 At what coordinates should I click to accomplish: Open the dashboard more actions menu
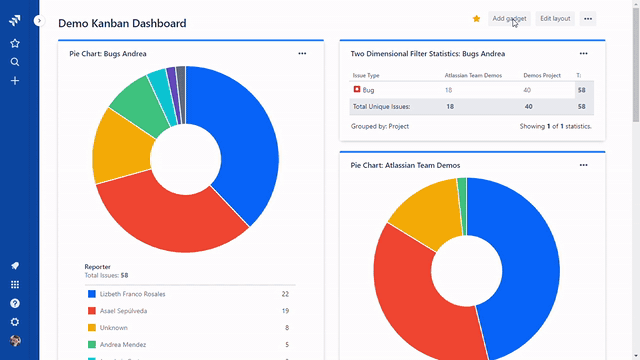(x=588, y=19)
